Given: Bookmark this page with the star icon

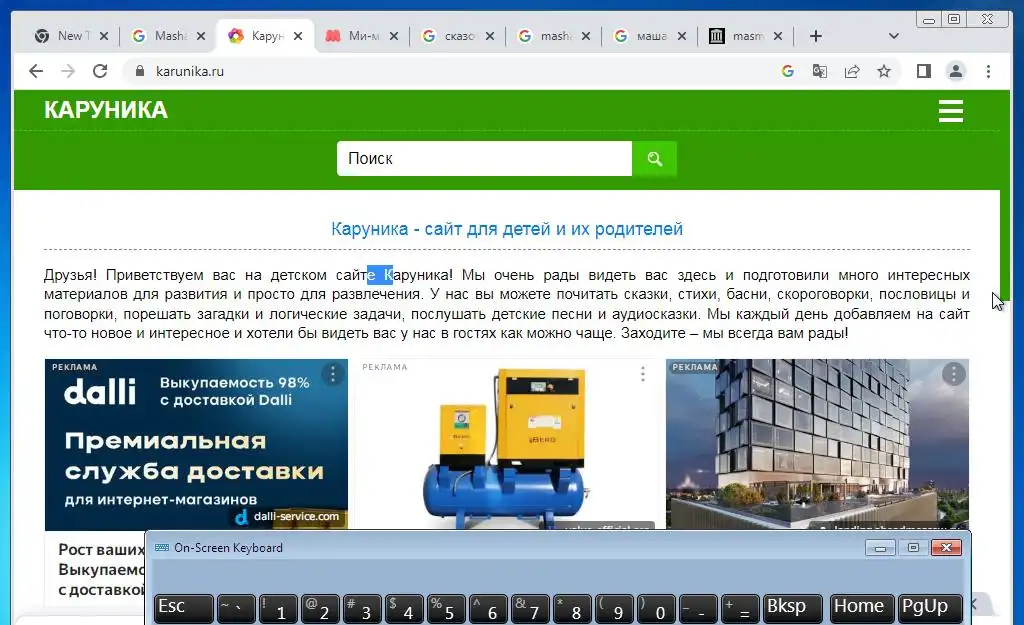Looking at the screenshot, I should click(x=884, y=71).
